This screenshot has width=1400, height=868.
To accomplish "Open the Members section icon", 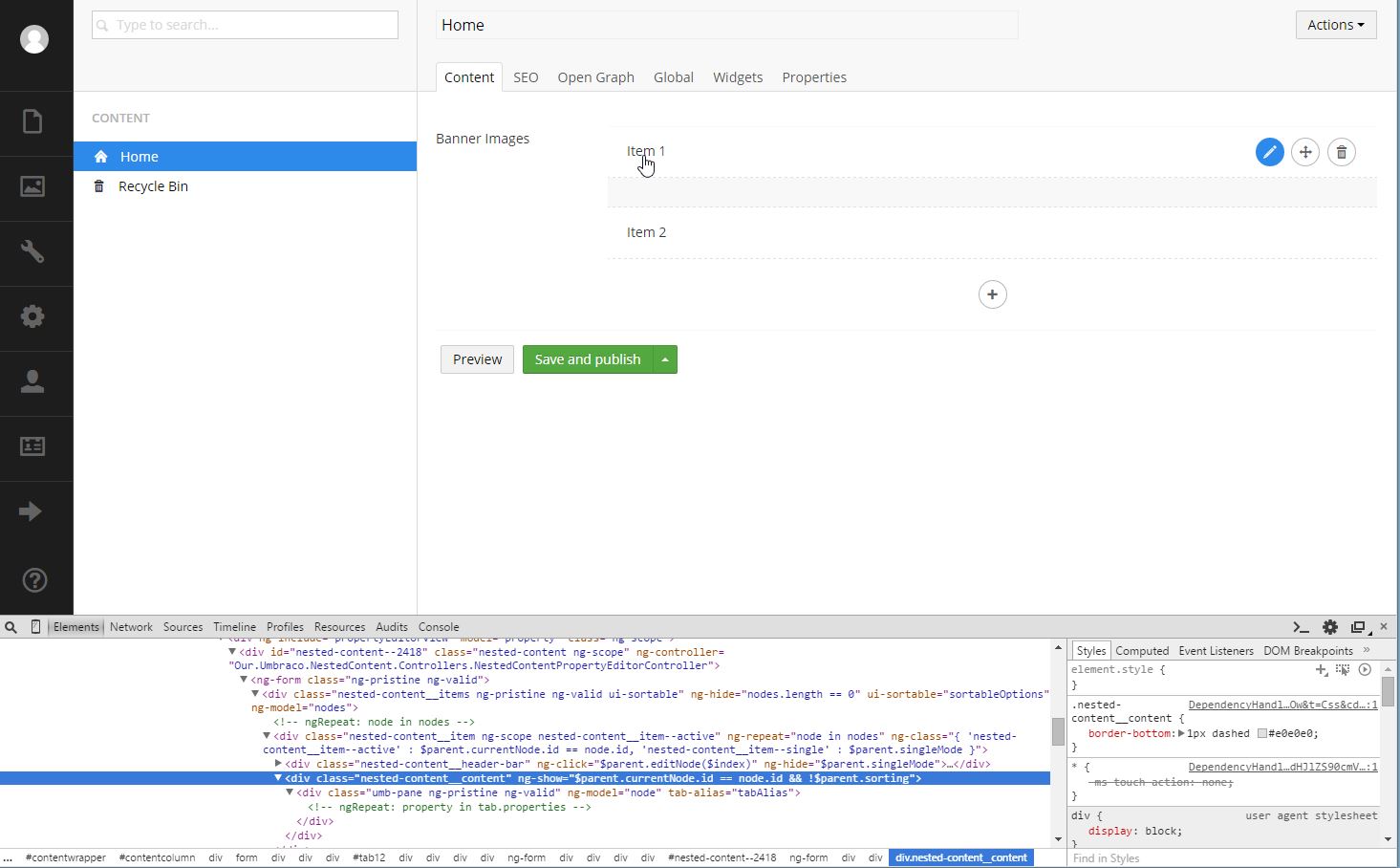I will pyautogui.click(x=32, y=446).
